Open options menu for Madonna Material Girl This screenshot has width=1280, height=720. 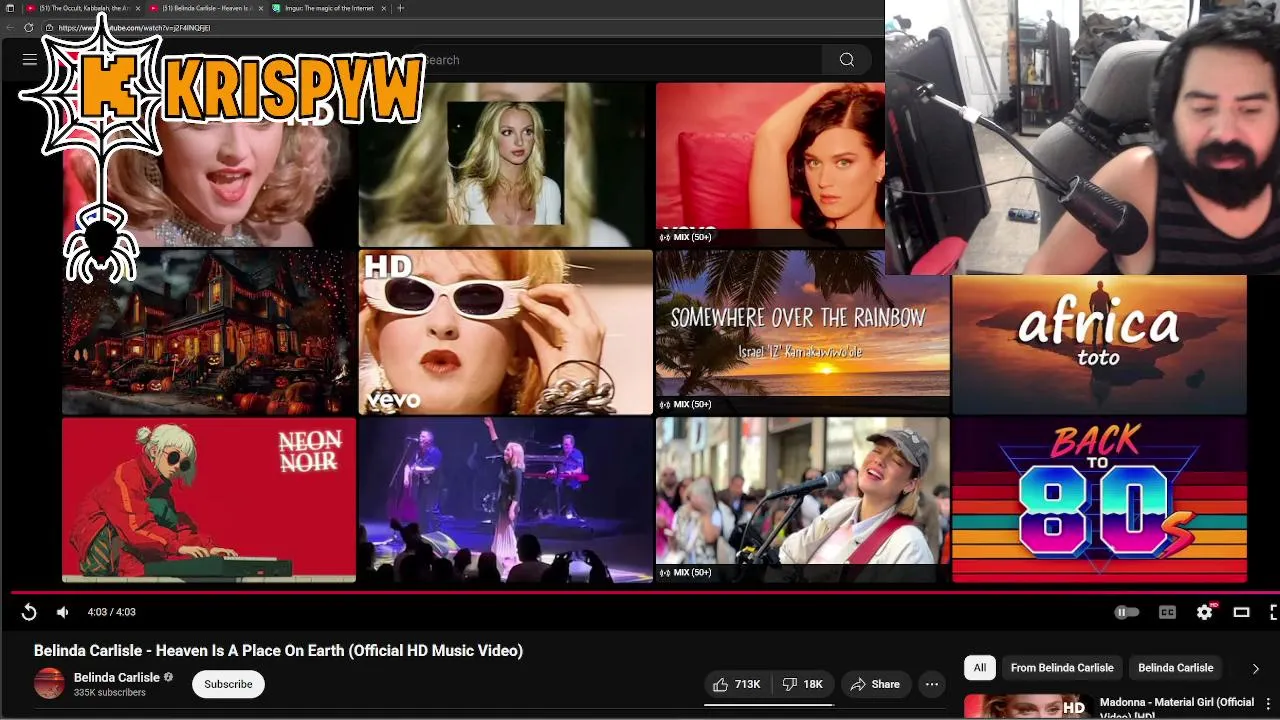pyautogui.click(x=1268, y=706)
